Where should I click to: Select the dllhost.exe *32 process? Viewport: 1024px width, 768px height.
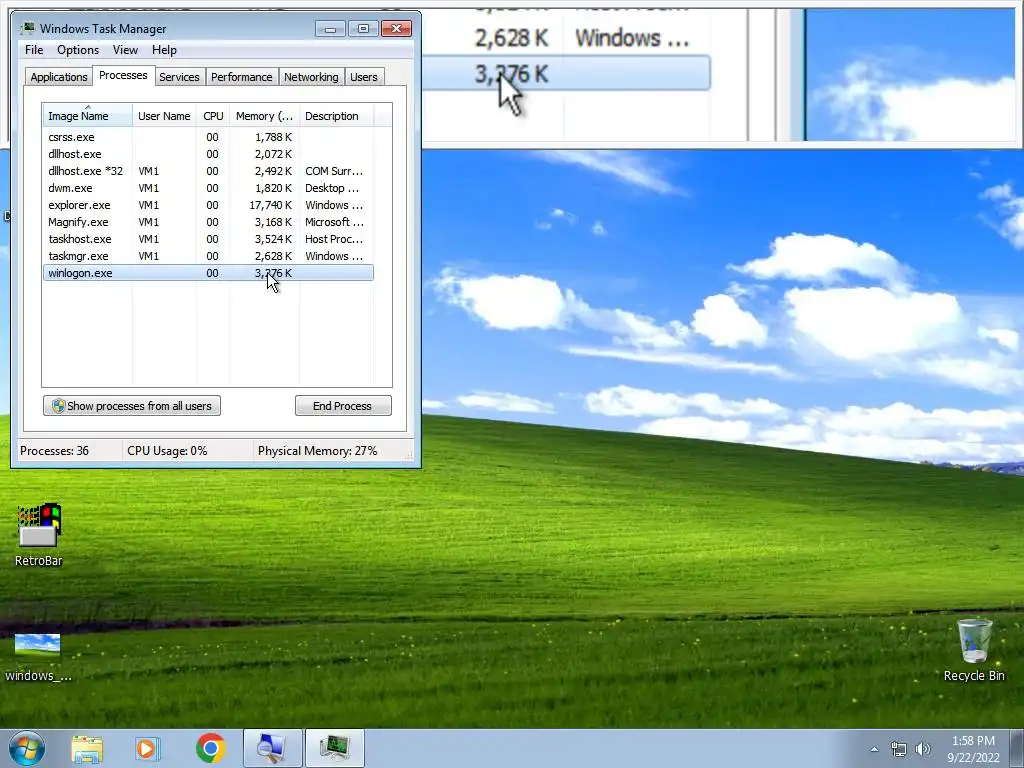coord(208,171)
